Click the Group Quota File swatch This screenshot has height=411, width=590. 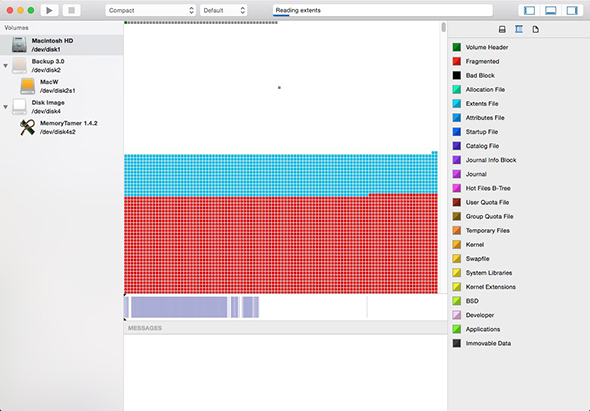pyautogui.click(x=456, y=216)
